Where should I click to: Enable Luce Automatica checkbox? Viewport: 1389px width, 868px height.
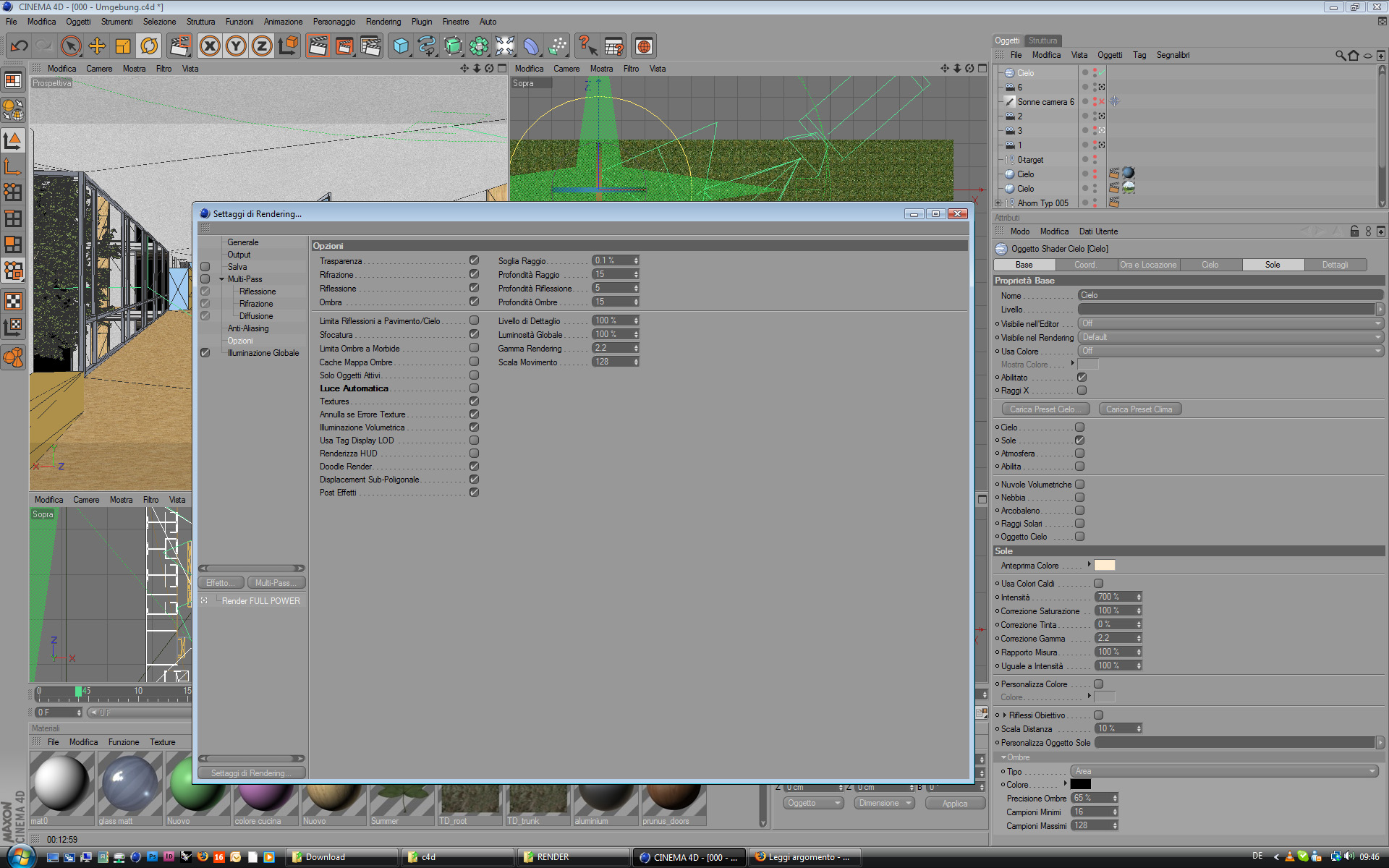(x=474, y=388)
